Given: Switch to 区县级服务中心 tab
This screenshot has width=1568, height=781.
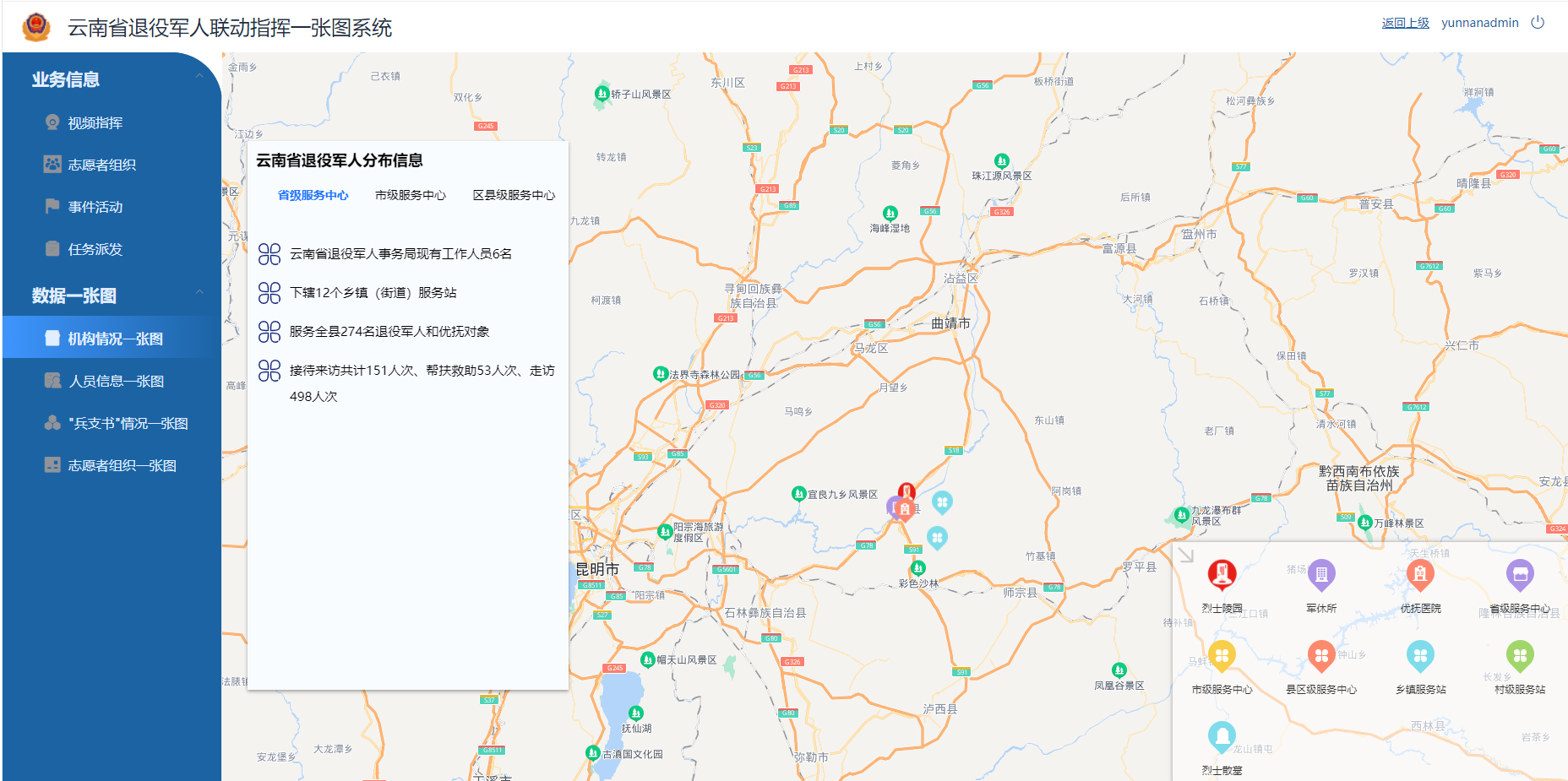Looking at the screenshot, I should tap(514, 195).
